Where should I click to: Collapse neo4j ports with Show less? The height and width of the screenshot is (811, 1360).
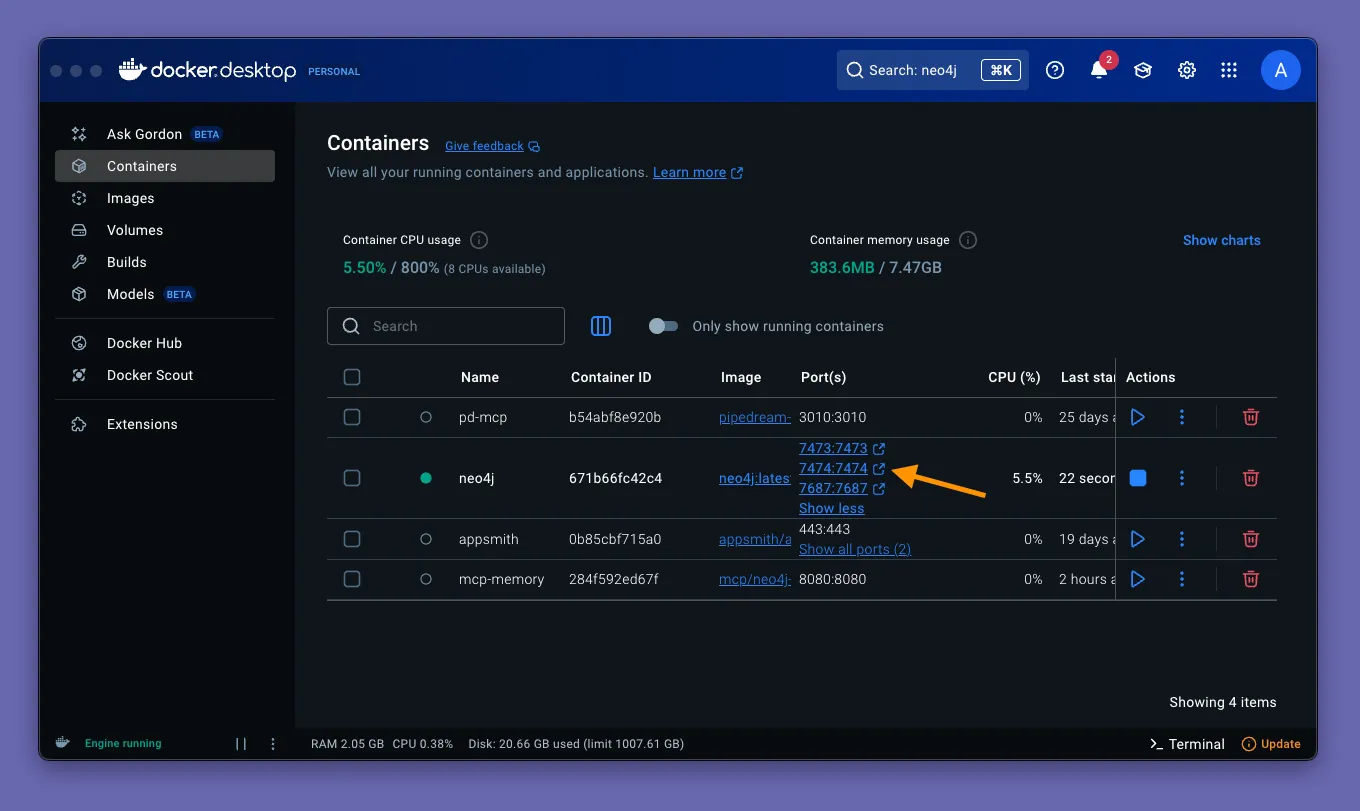(x=831, y=508)
